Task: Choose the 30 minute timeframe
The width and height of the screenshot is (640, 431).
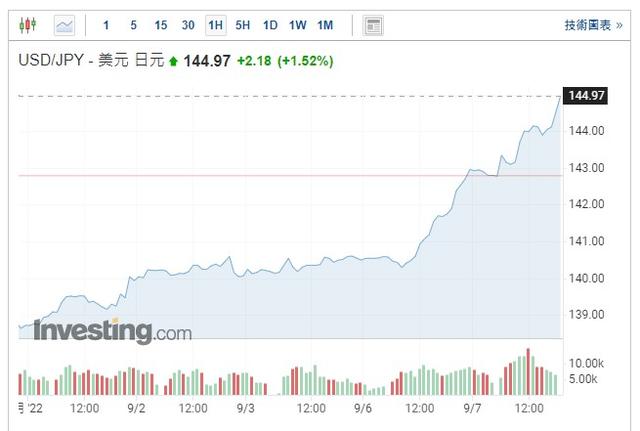Action: click(x=188, y=25)
